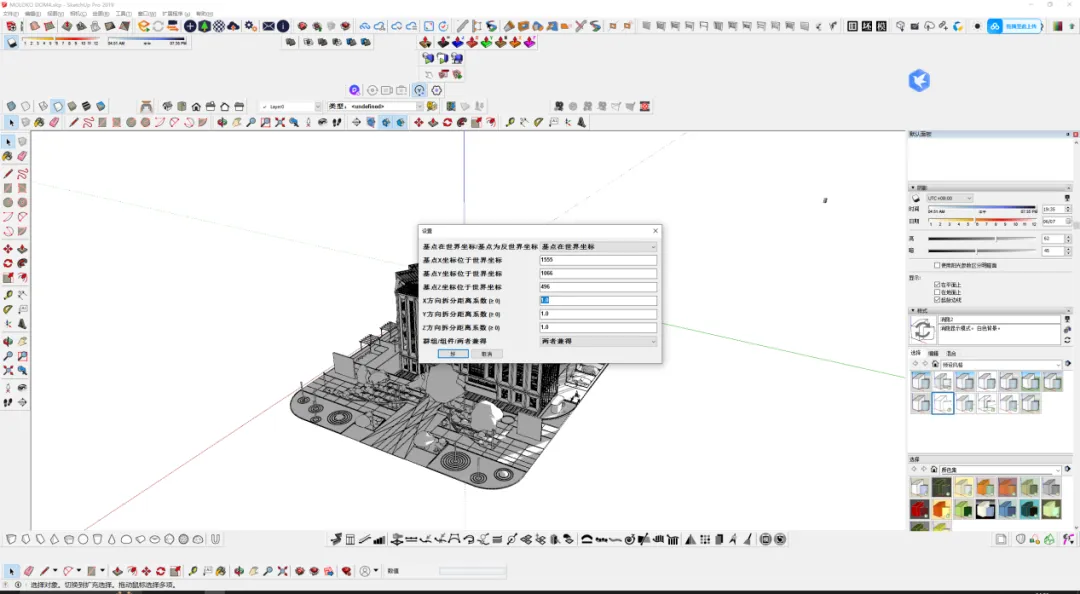Select the Orbit tool in top toolbar
The width and height of the screenshot is (1080, 594).
coord(222,123)
